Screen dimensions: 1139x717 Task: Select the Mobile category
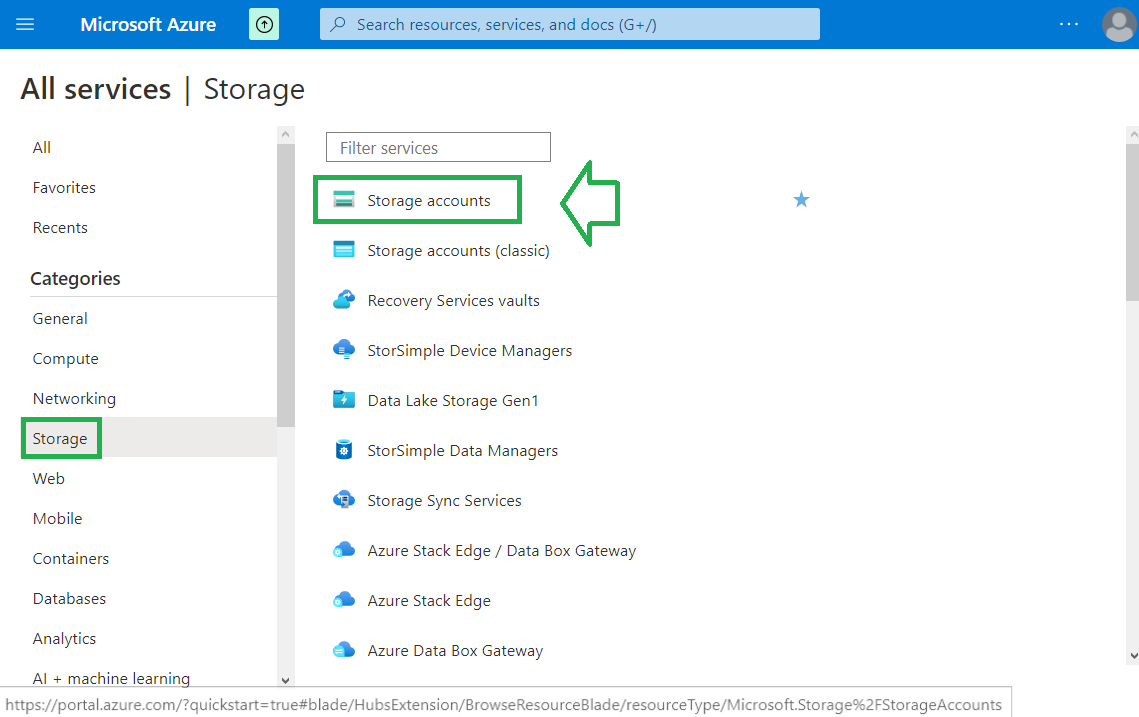coord(57,519)
